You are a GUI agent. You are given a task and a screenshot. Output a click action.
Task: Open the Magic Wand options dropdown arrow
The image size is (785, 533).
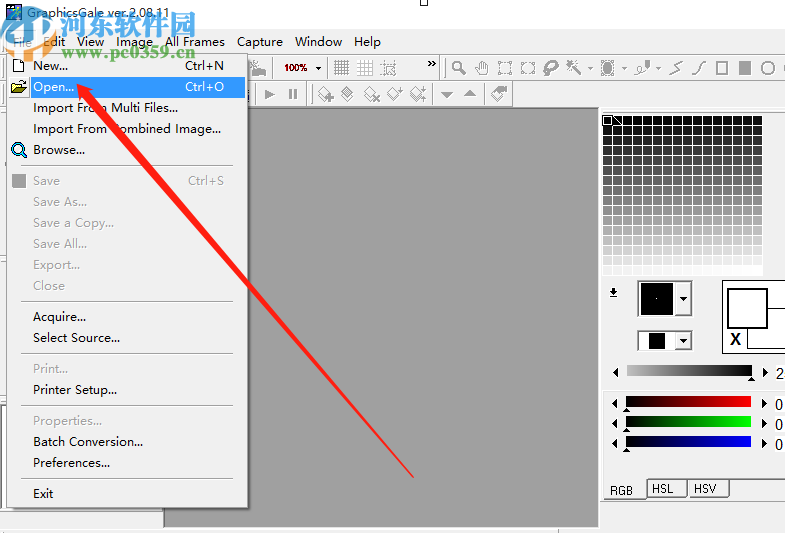[590, 68]
